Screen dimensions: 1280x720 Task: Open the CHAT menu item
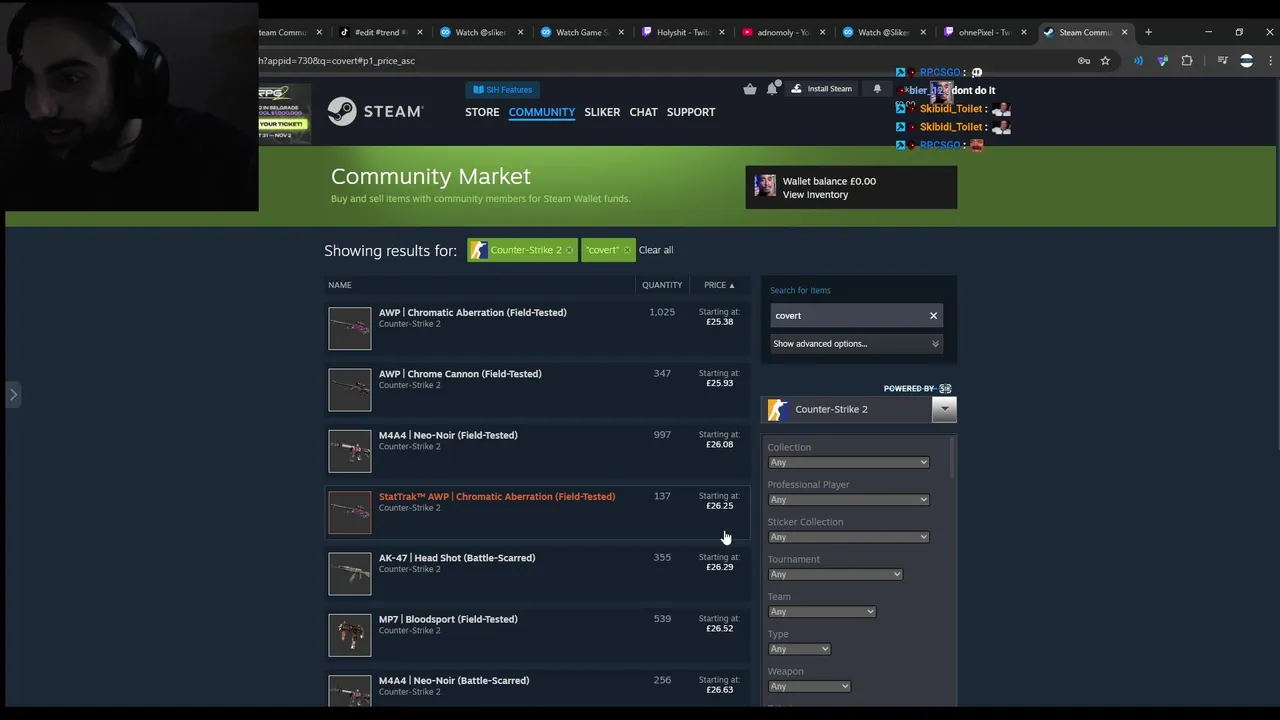tap(643, 112)
